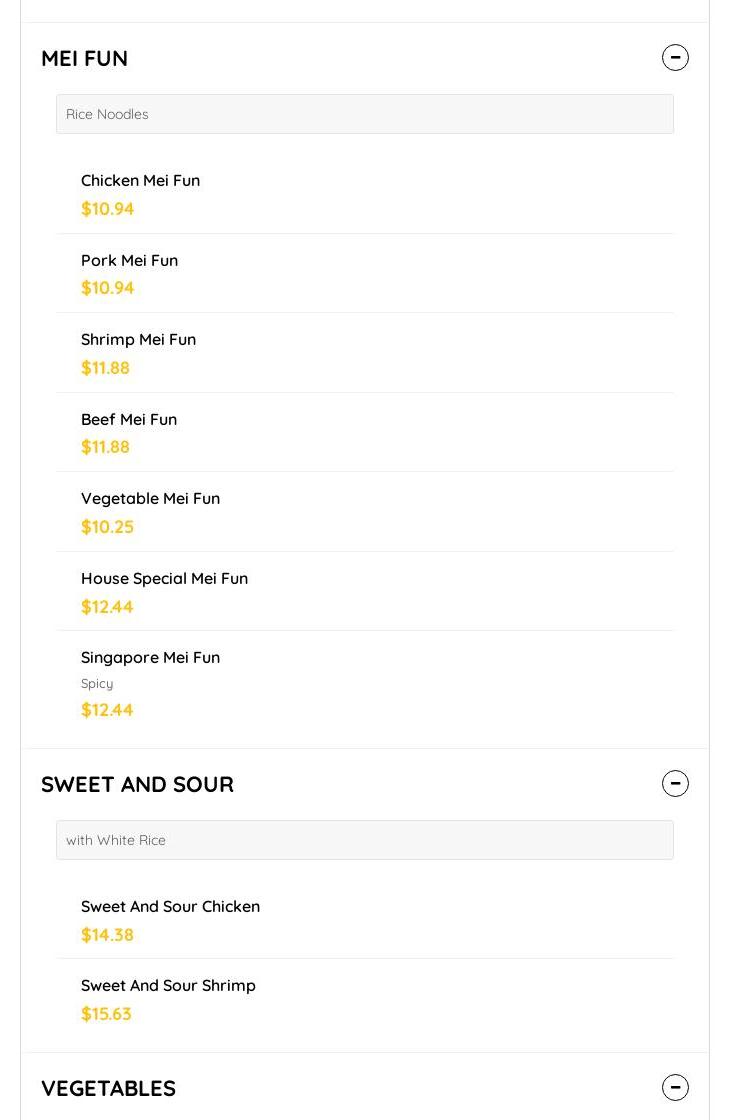This screenshot has width=750, height=1120.
Task: Choose Singapore Mei Fun spicy dish
Action: pos(150,658)
